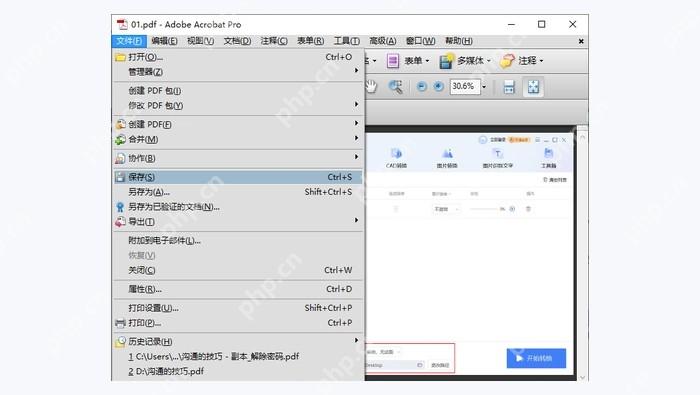
Task: Click the clock icon beside 历史记录(H)
Action: (120, 342)
